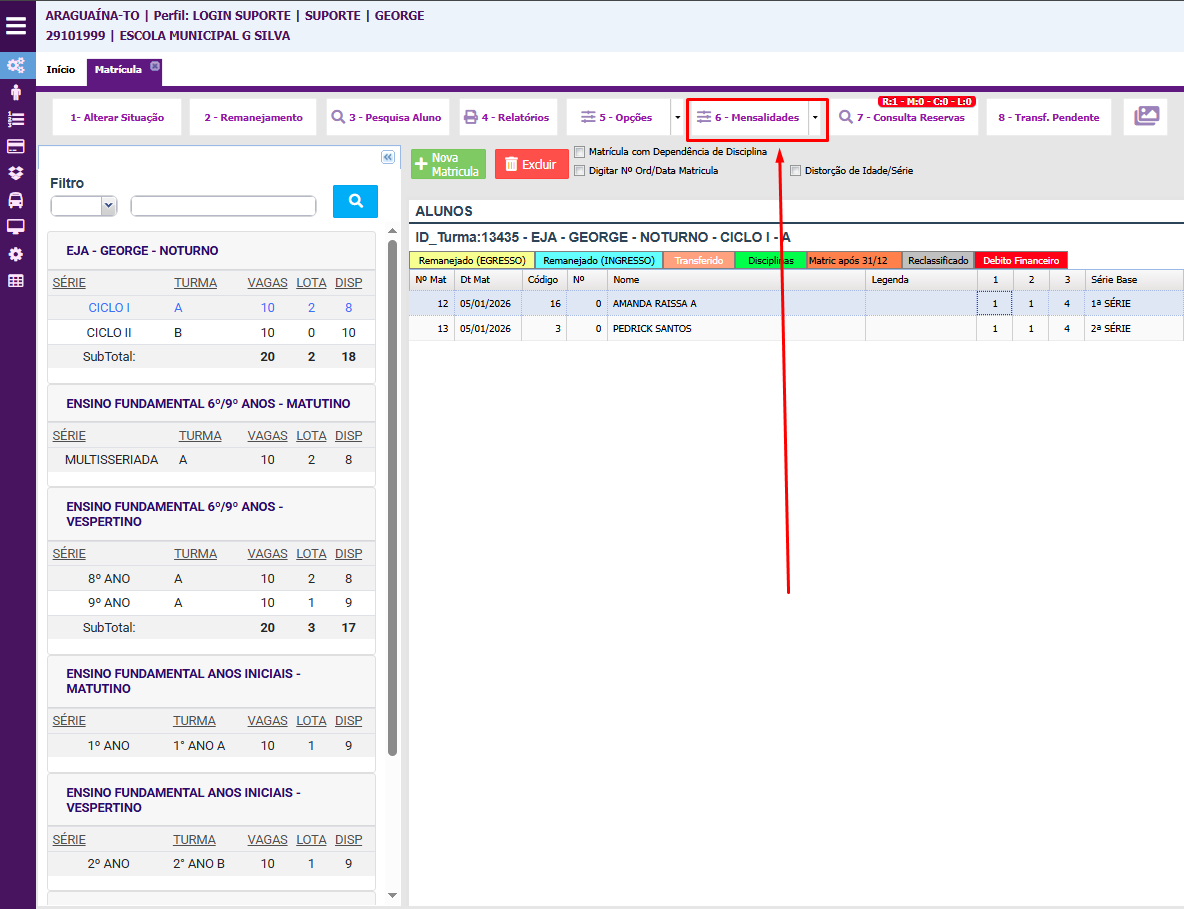1184x909 pixels.
Task: Click the blue filter search button
Action: [355, 201]
